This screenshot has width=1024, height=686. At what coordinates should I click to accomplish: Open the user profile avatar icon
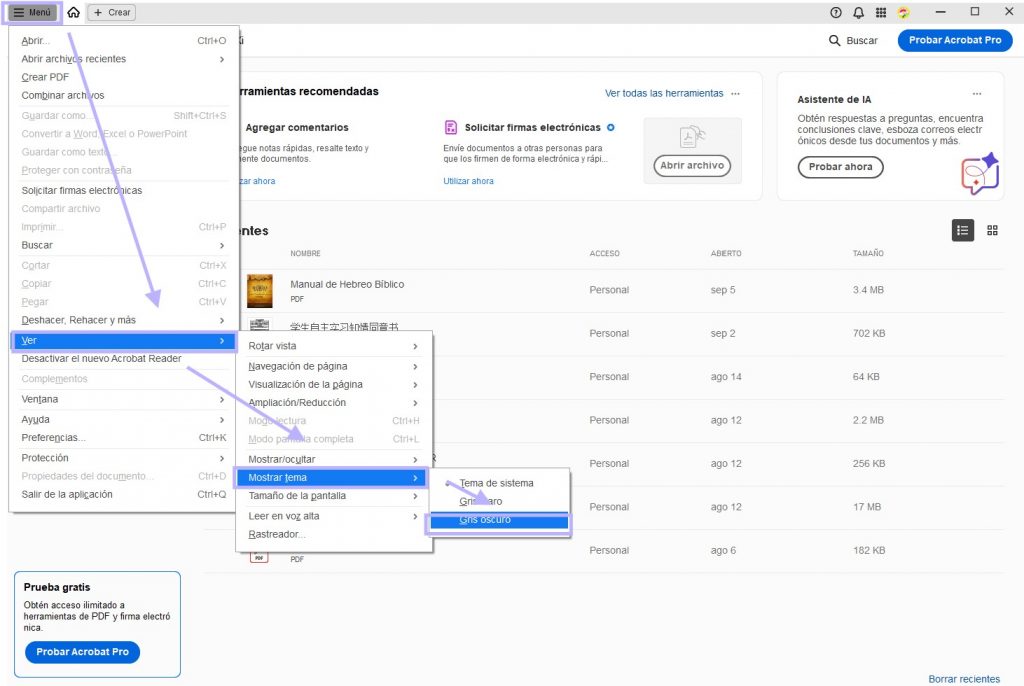(x=903, y=12)
